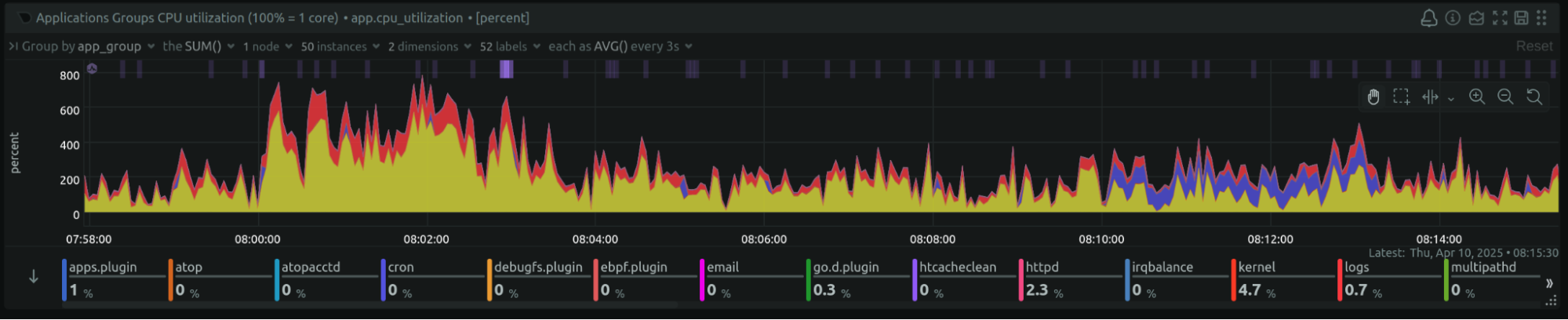Show chart information with the info icon
The image size is (1568, 320).
[x=1453, y=18]
